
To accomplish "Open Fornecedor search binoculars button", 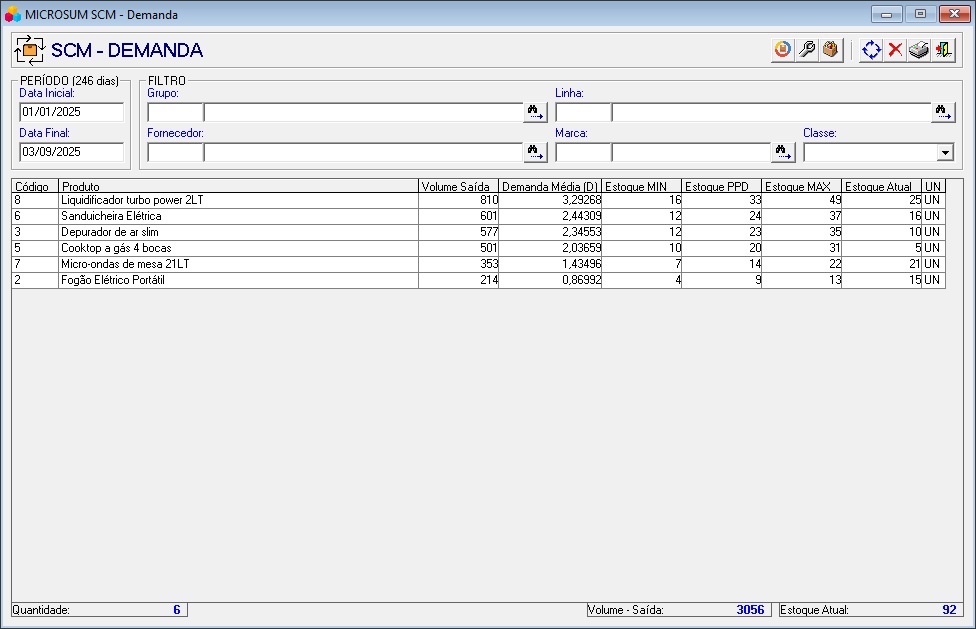I will pos(536,152).
